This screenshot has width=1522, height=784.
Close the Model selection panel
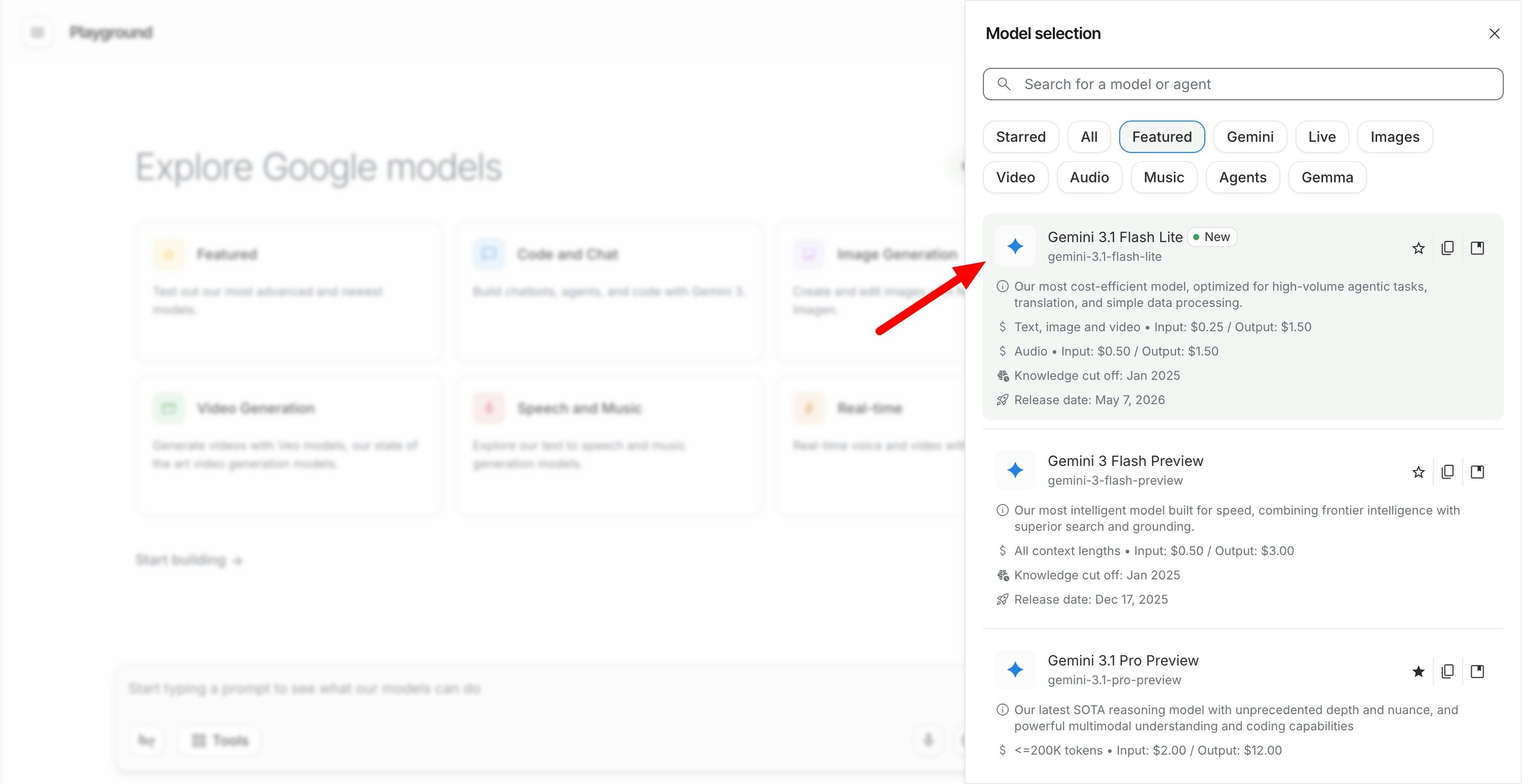click(1494, 33)
